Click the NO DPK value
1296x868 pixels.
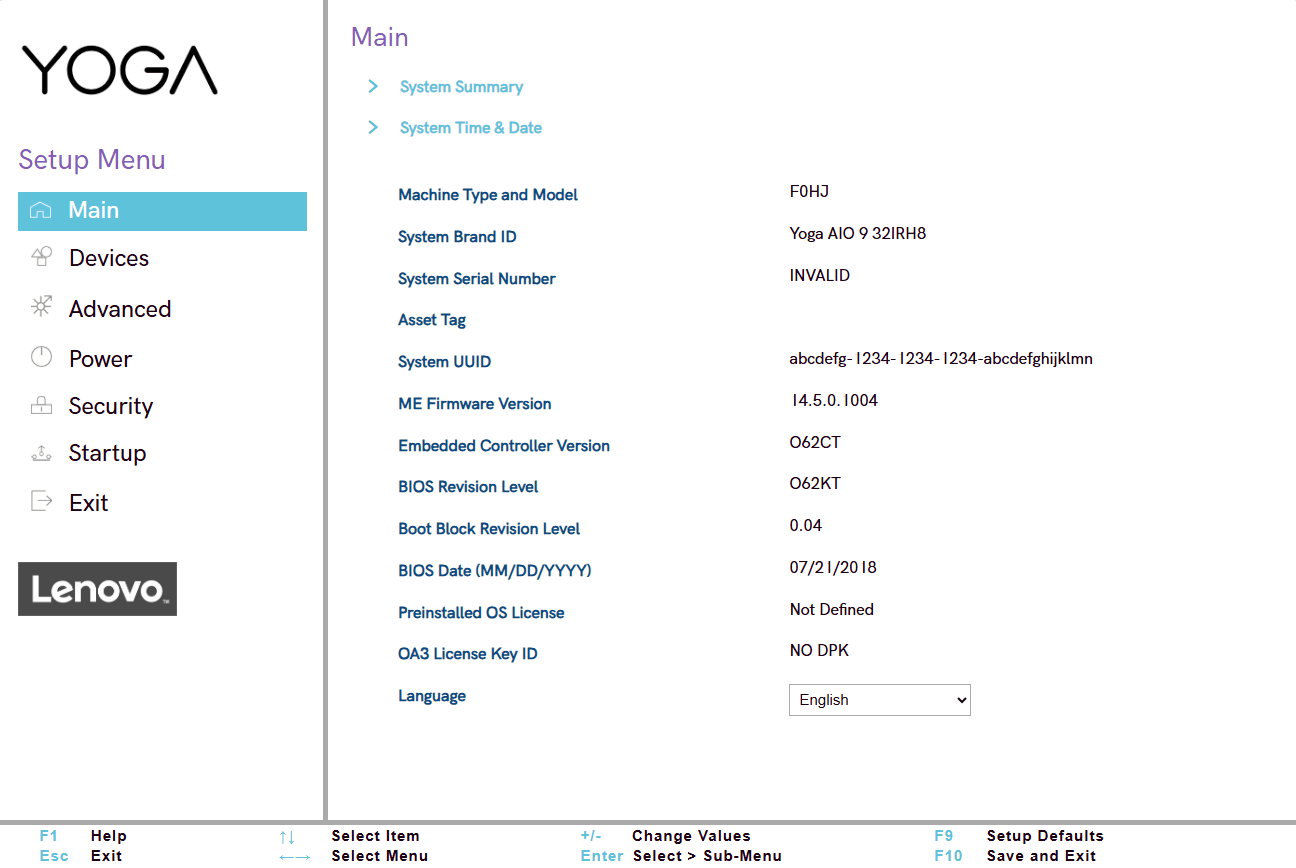819,650
